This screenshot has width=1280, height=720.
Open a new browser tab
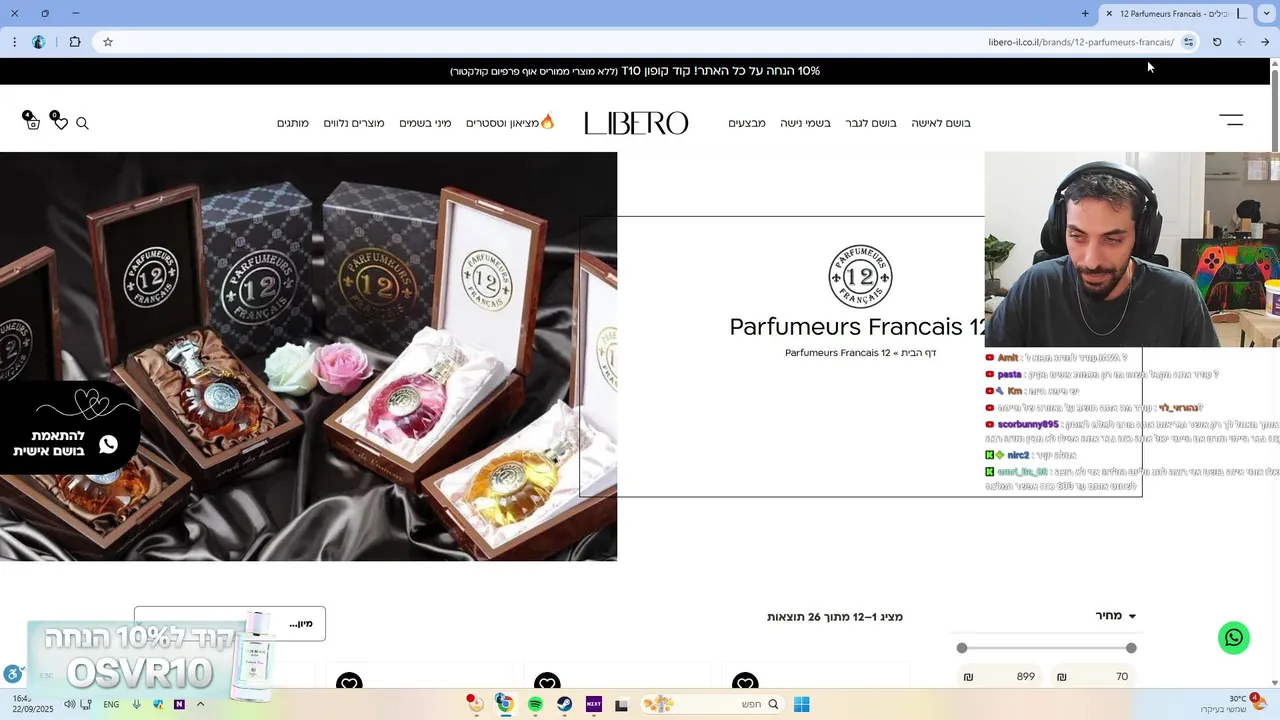[x=1085, y=13]
